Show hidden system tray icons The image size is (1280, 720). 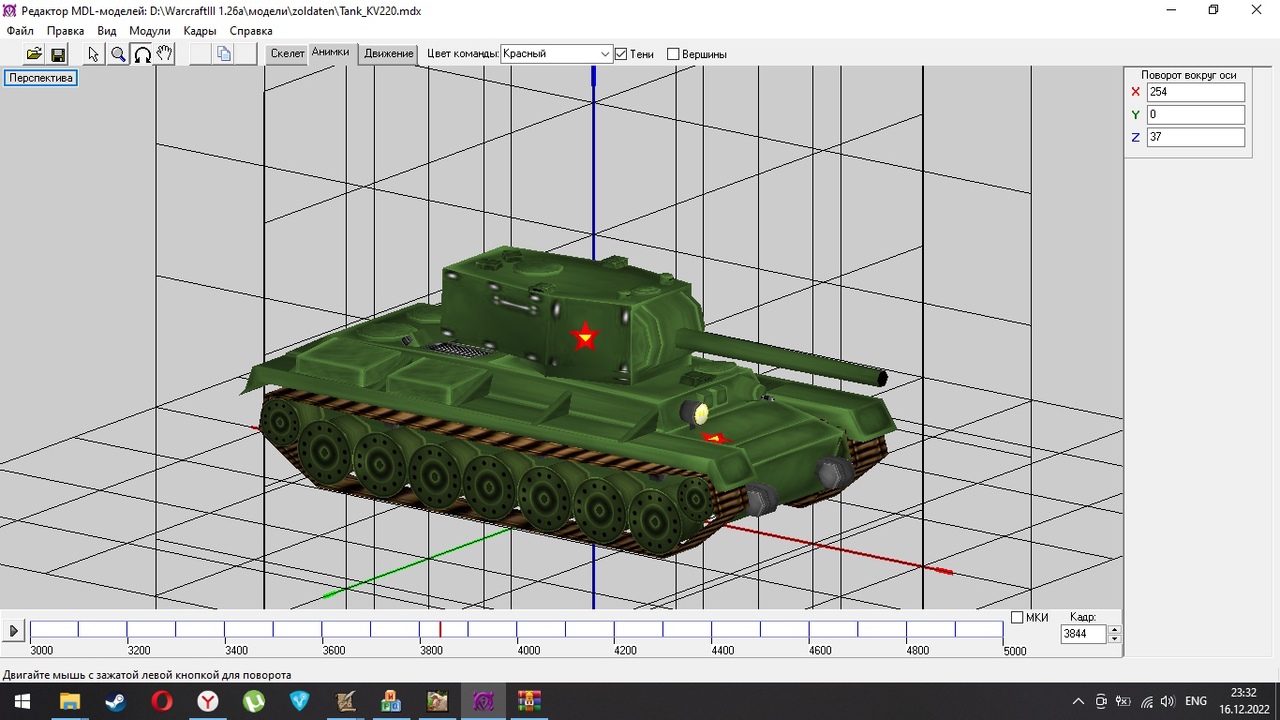tap(1078, 701)
